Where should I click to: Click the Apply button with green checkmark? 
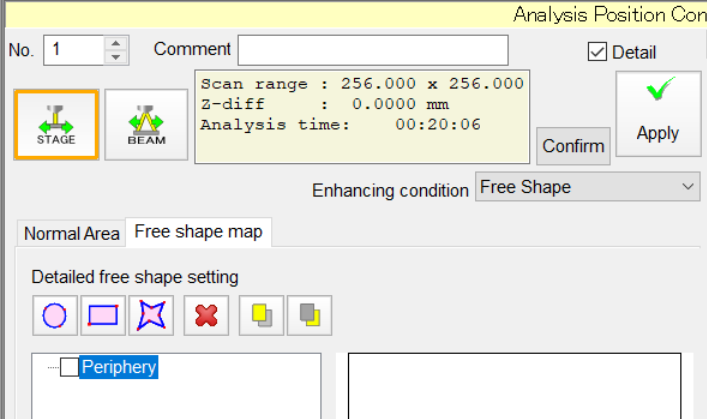tap(657, 113)
